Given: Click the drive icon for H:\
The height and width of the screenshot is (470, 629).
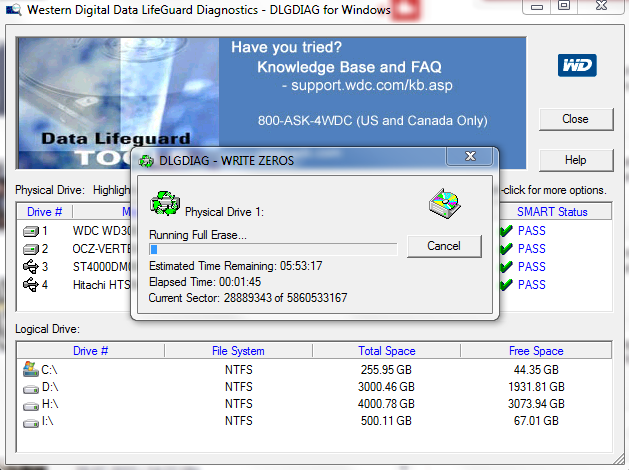Looking at the screenshot, I should tap(30, 405).
